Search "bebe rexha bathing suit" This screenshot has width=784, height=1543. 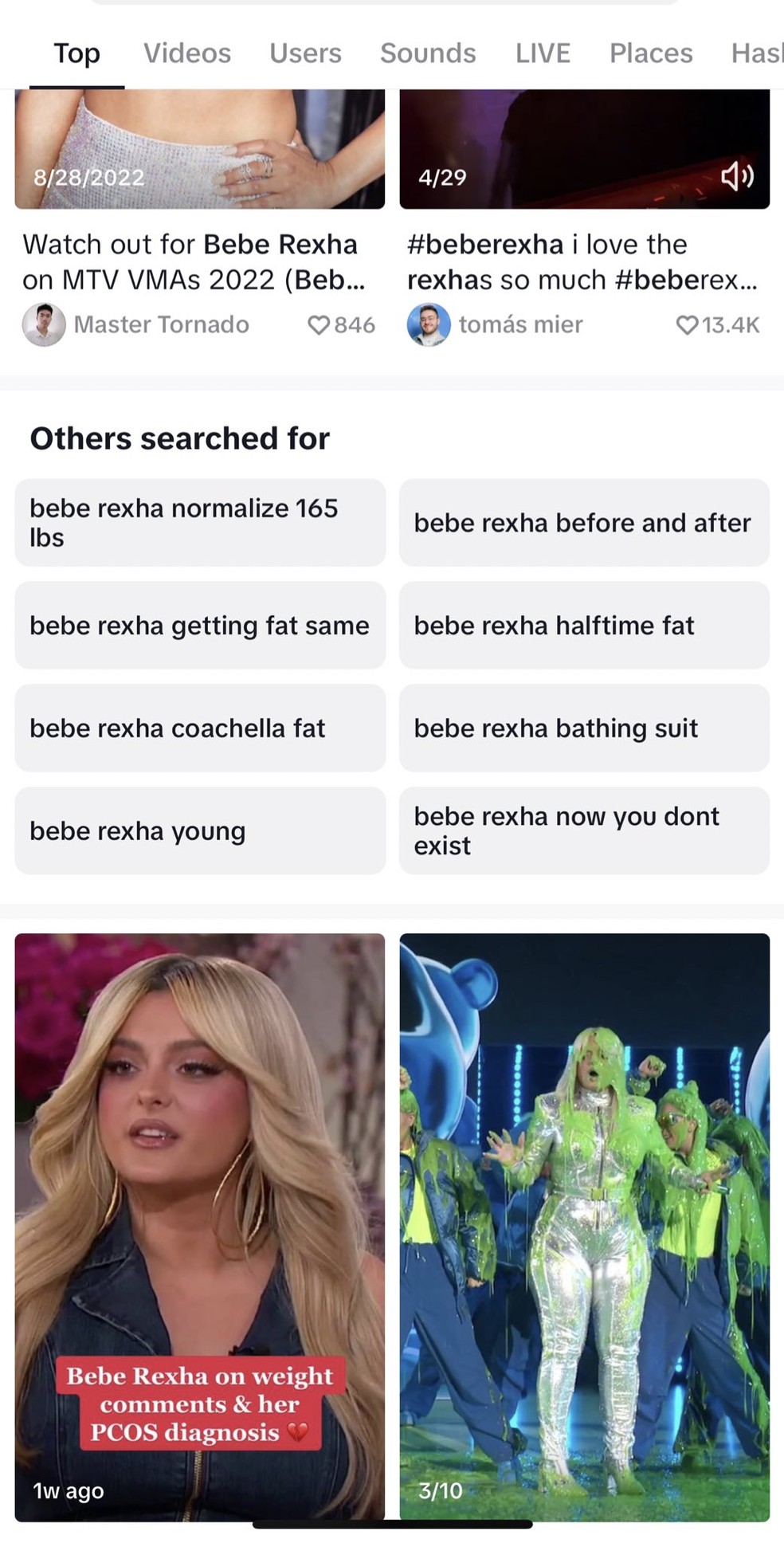(582, 728)
